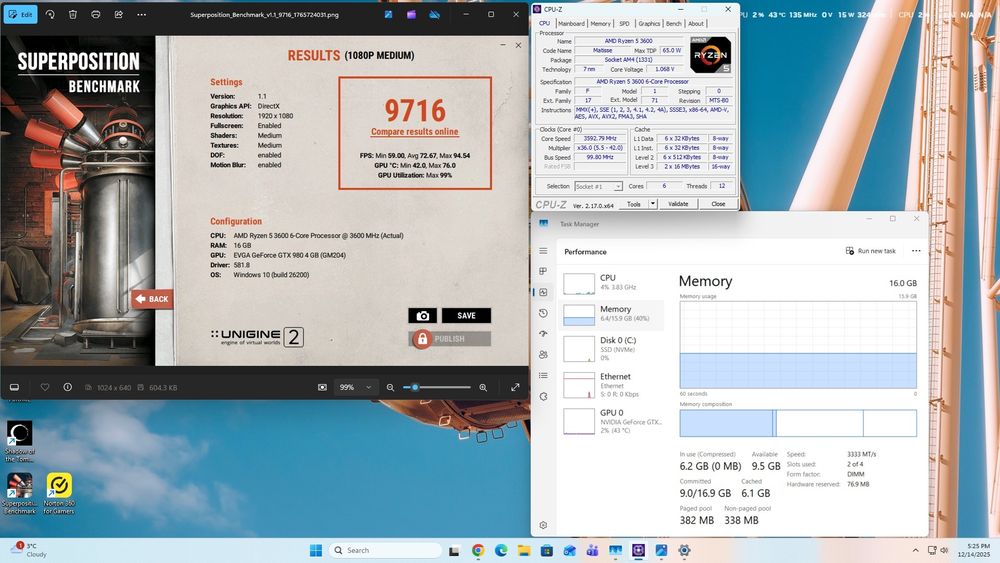Click the camera screenshot button in Superposition
Screen dimensions: 1000x563
tap(422, 316)
